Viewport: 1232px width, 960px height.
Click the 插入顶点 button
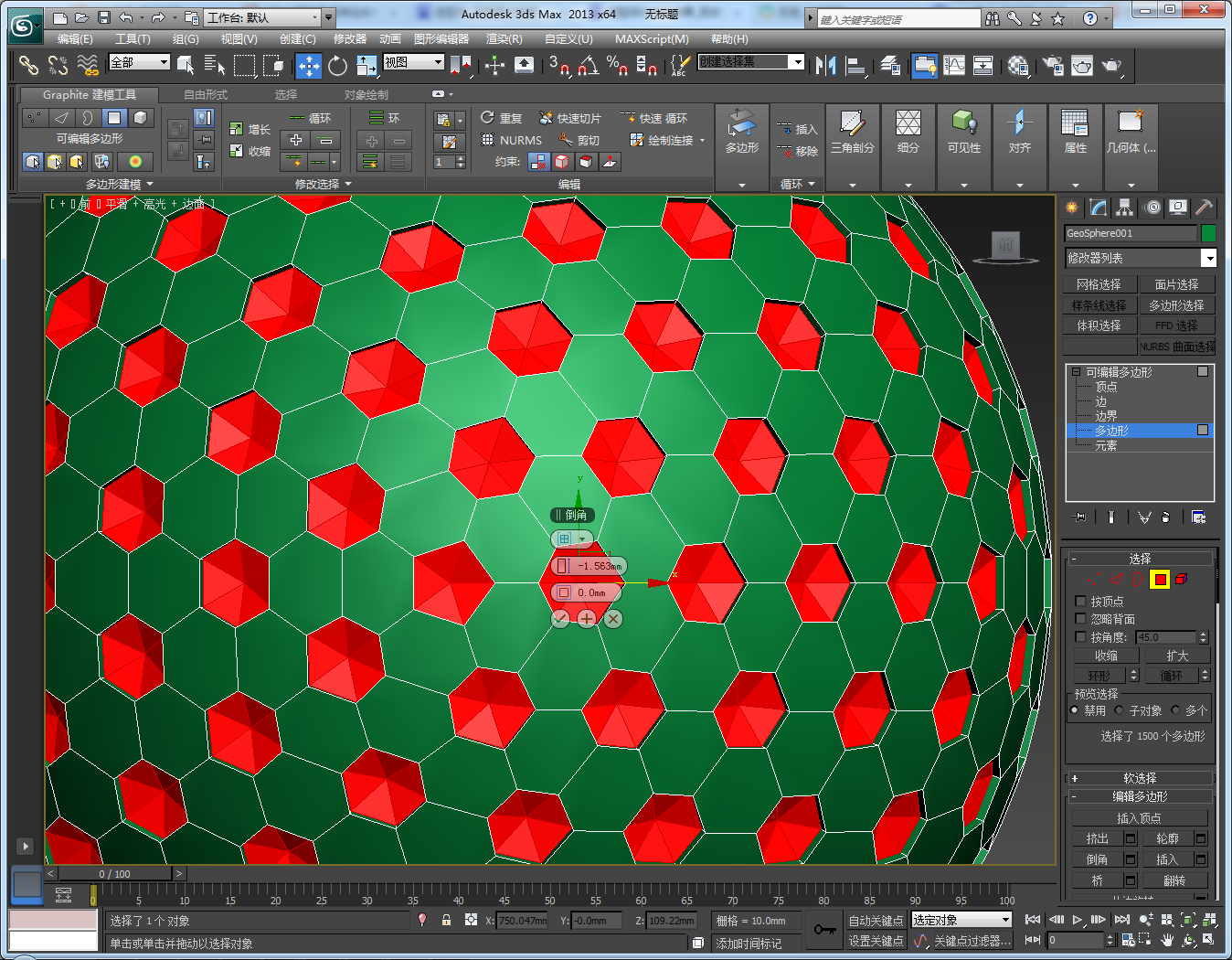pos(1140,818)
